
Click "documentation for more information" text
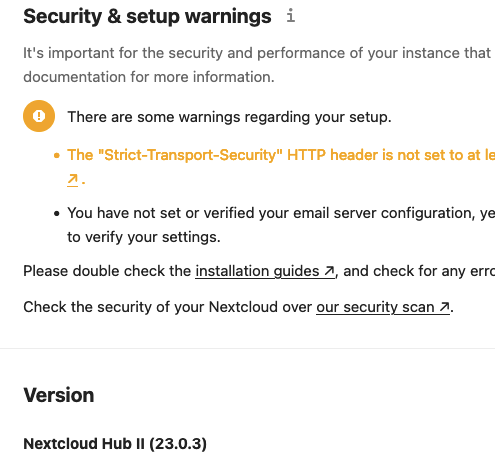pos(149,77)
